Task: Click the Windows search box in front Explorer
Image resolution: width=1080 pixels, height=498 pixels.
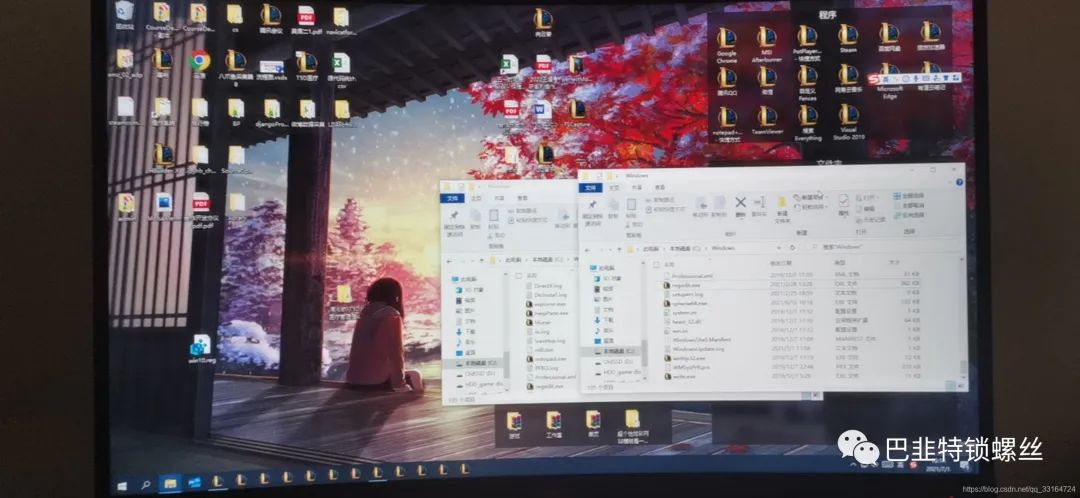Action: pyautogui.click(x=882, y=246)
